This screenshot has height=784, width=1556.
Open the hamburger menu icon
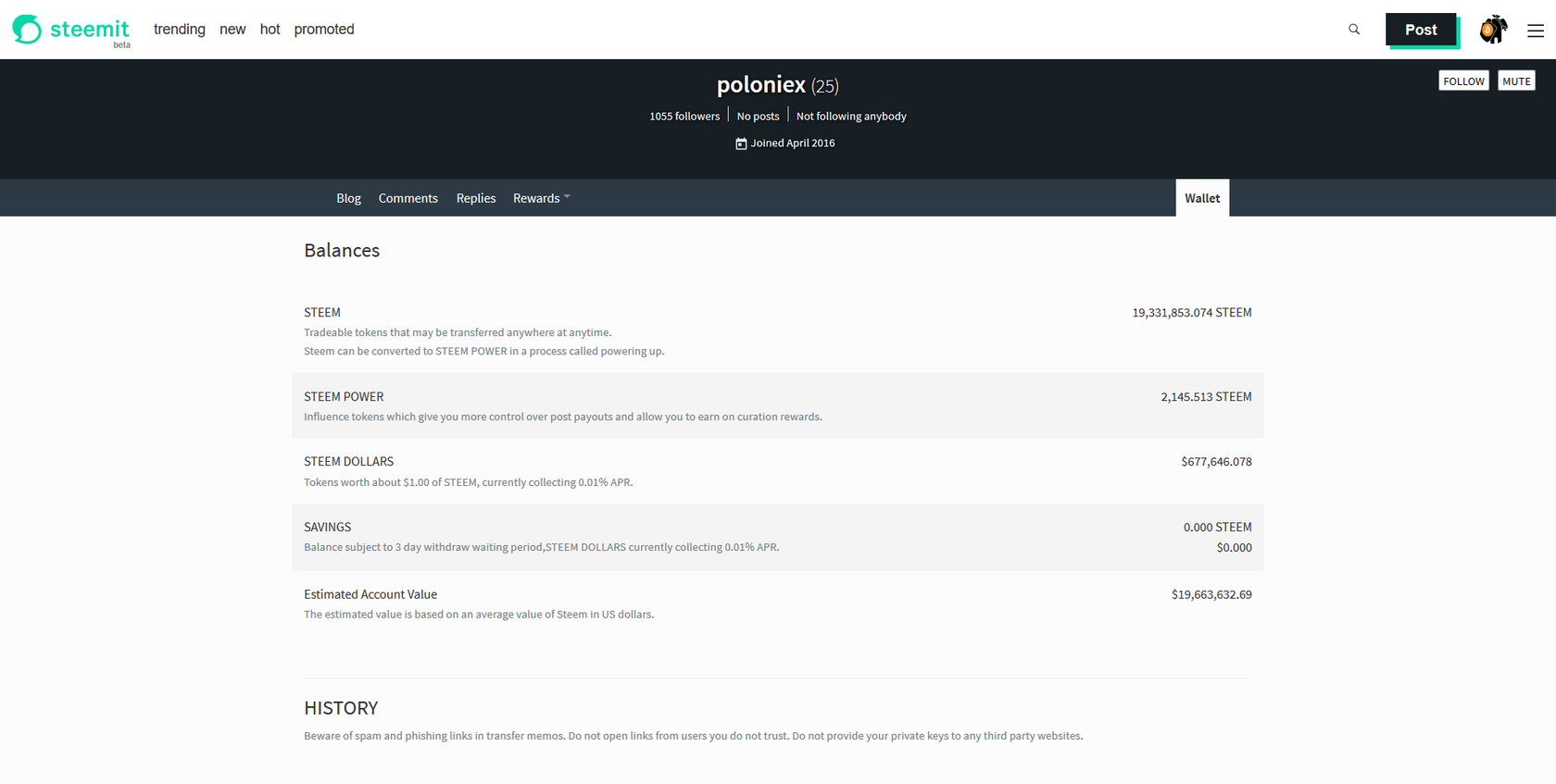tap(1536, 31)
